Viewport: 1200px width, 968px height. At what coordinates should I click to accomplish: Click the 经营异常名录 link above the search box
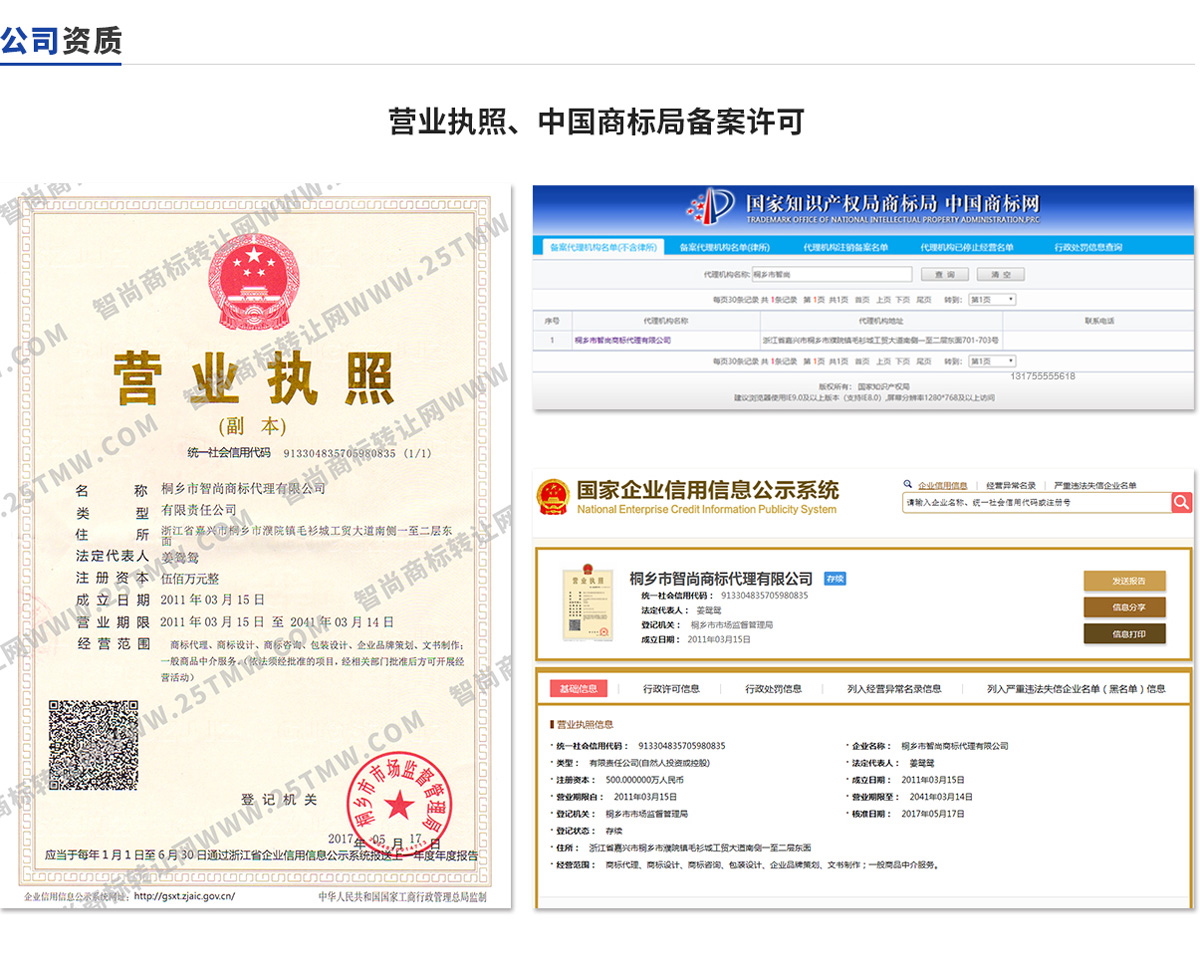pos(1011,485)
